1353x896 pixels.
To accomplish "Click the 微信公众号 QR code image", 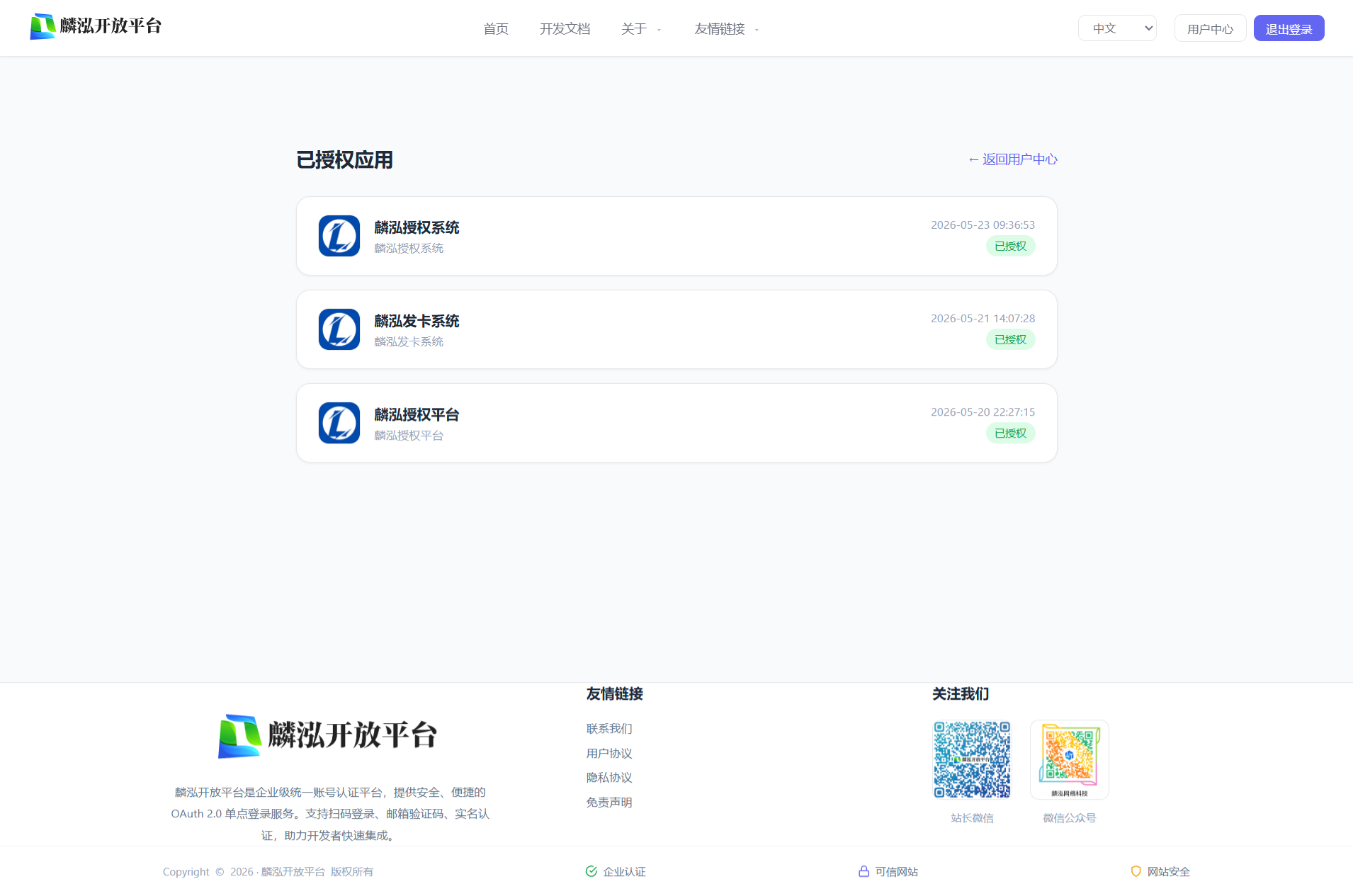I will pos(1069,759).
